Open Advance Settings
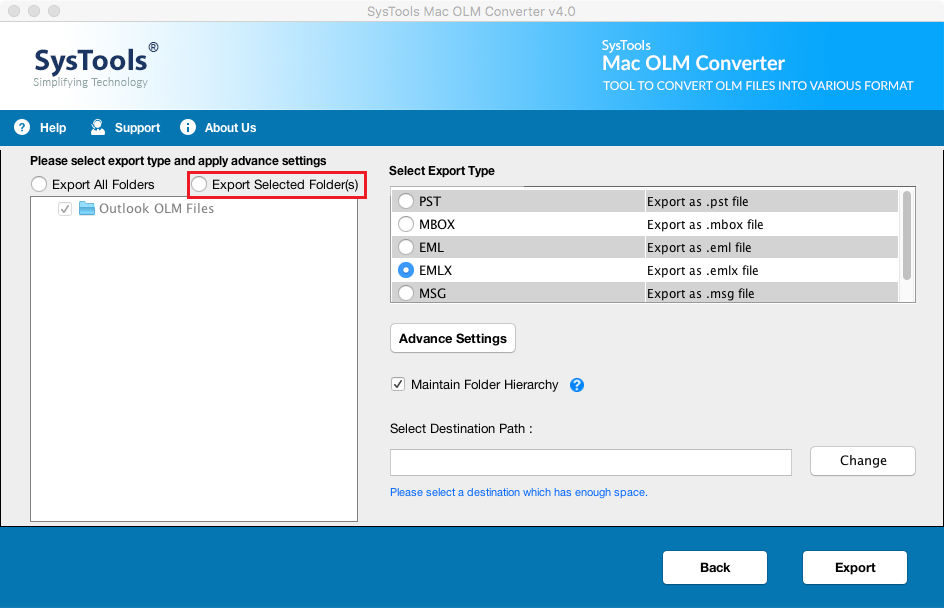The height and width of the screenshot is (608, 944). point(453,338)
